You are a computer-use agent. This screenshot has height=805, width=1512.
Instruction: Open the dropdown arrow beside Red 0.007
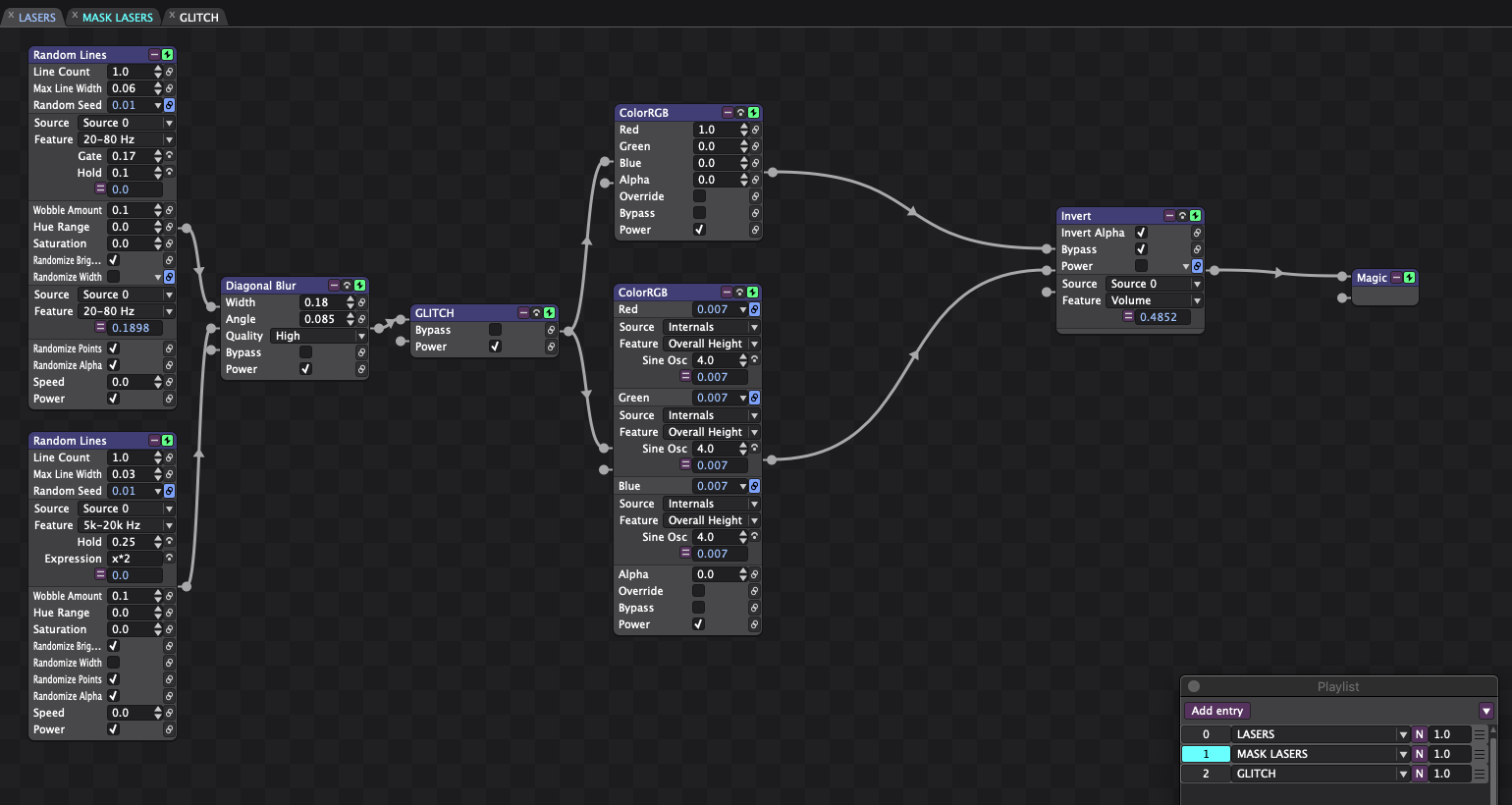(x=742, y=309)
